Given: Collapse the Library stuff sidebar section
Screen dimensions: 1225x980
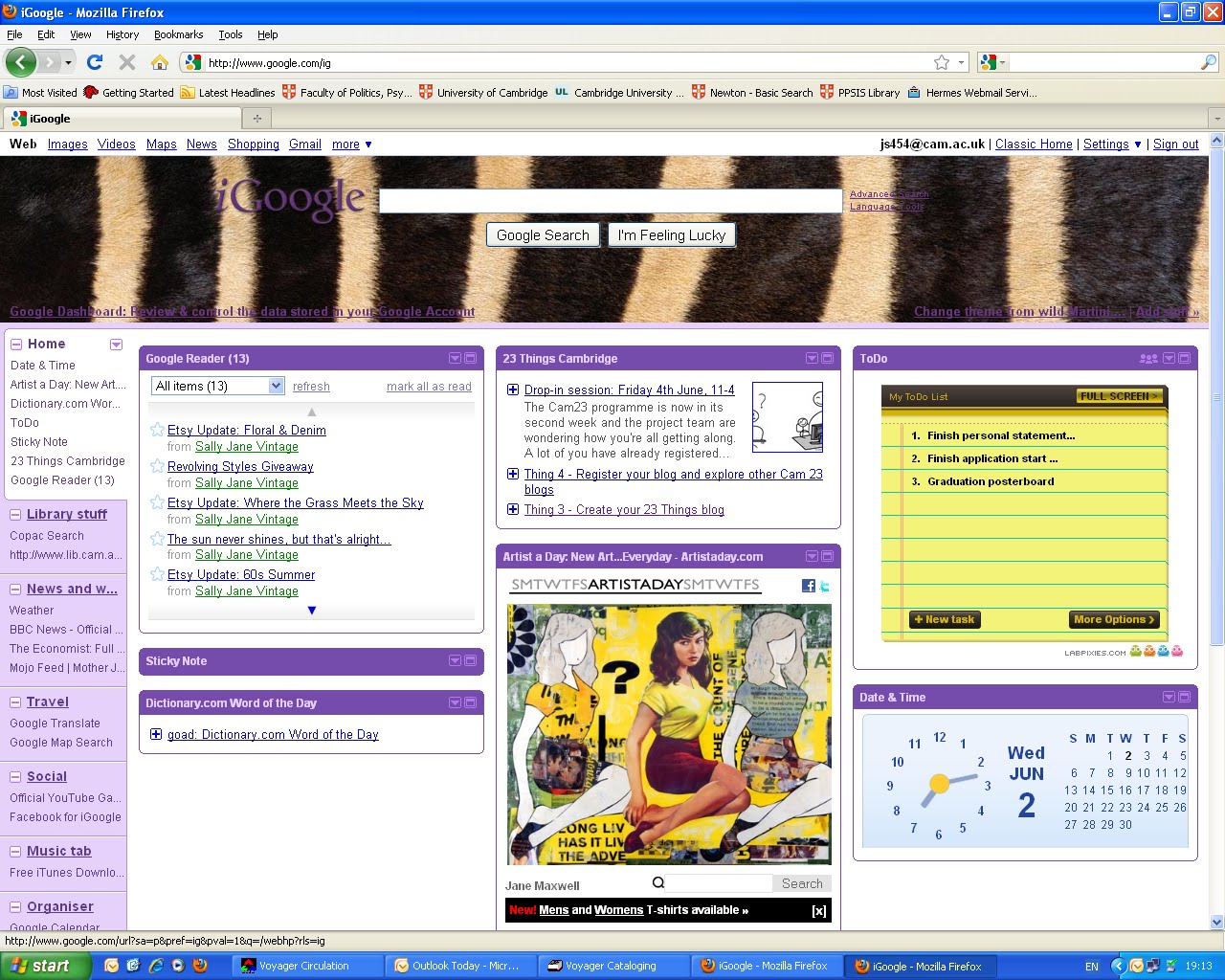Looking at the screenshot, I should click(15, 515).
